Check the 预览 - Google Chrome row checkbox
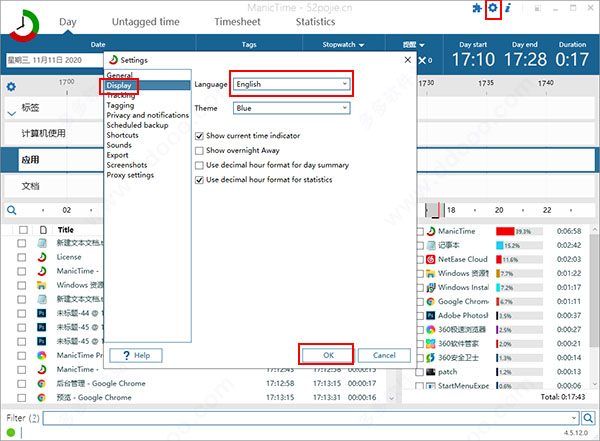Image resolution: width=600 pixels, height=441 pixels. 22,398
